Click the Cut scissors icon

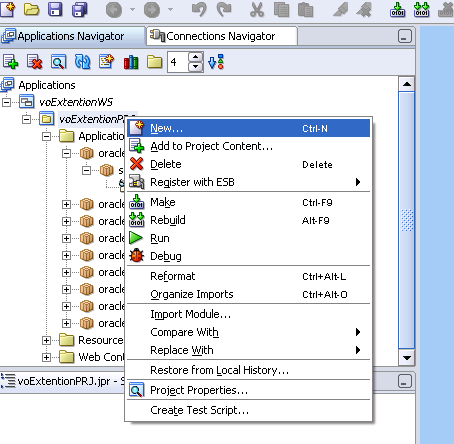pos(257,10)
